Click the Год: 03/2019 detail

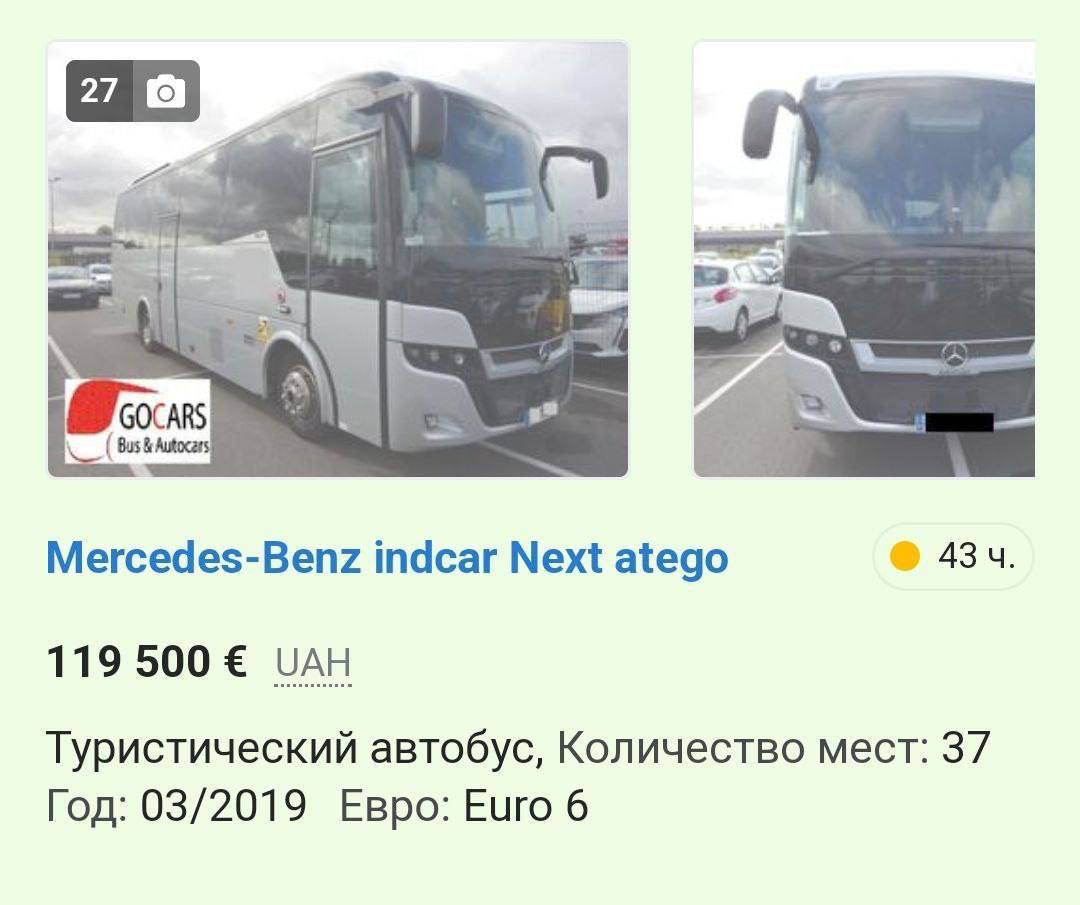pos(176,805)
